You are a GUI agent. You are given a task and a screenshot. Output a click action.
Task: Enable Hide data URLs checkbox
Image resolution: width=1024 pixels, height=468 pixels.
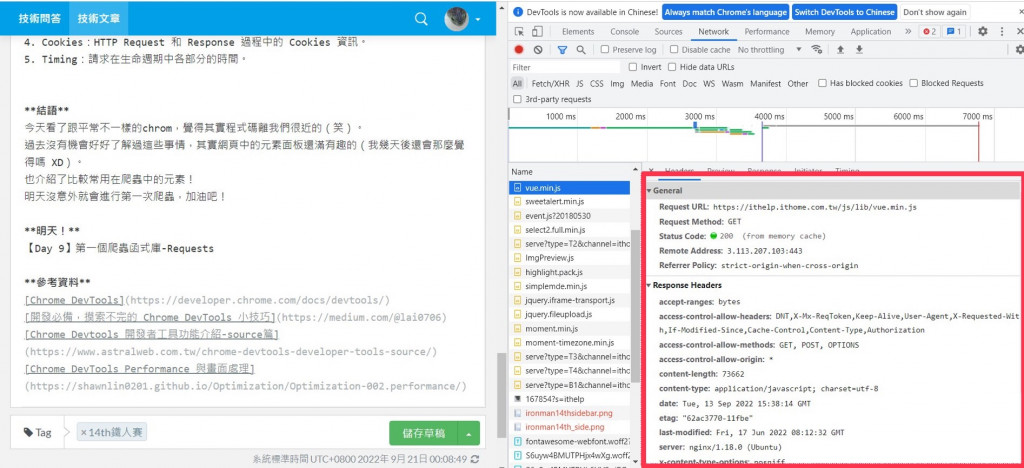point(671,67)
